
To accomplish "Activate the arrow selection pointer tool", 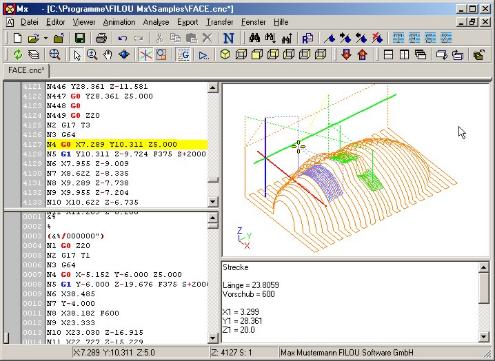I will tap(77, 54).
